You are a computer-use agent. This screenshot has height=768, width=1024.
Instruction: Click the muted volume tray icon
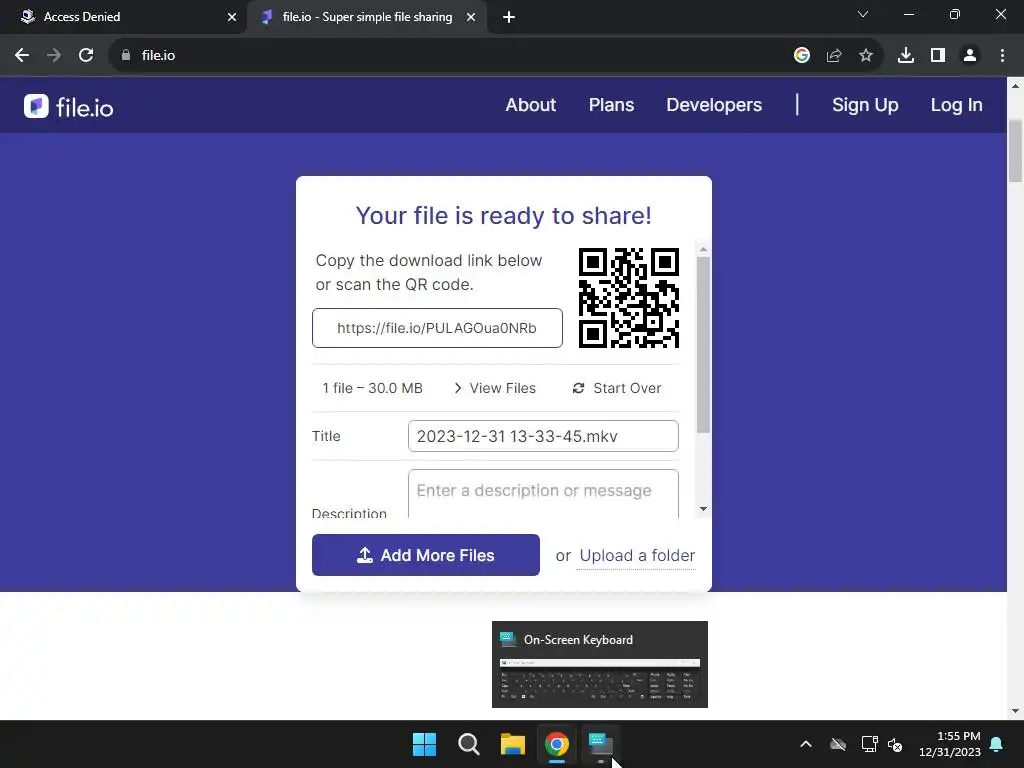point(895,744)
